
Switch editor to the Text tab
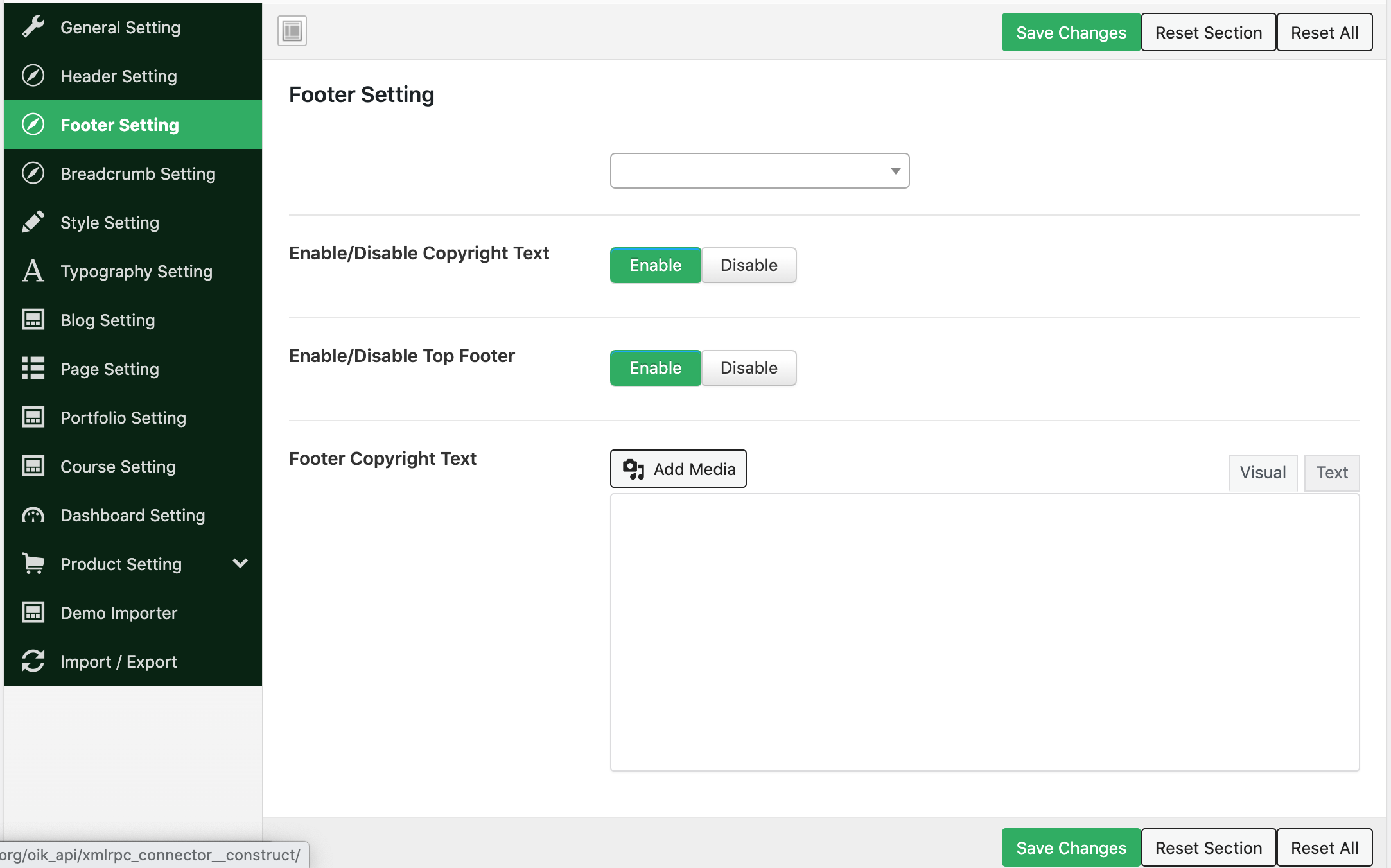click(1332, 473)
